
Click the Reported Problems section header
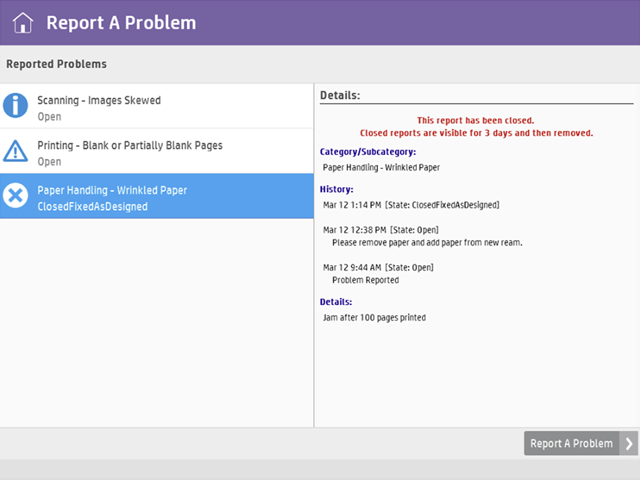click(56, 64)
